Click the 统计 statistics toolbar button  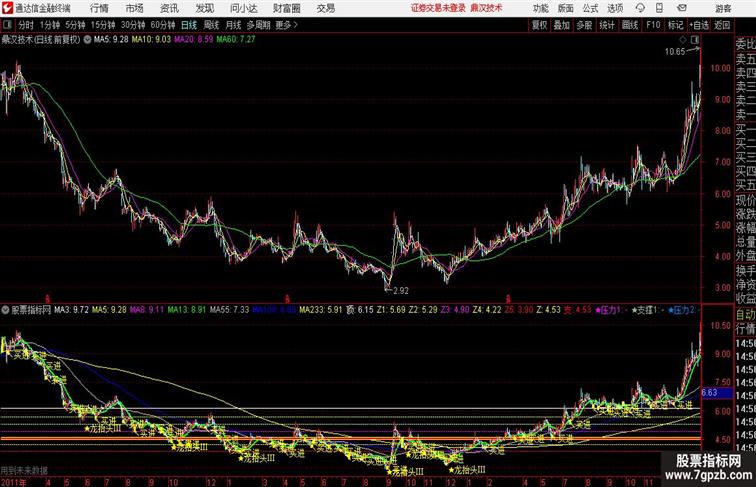(607, 25)
